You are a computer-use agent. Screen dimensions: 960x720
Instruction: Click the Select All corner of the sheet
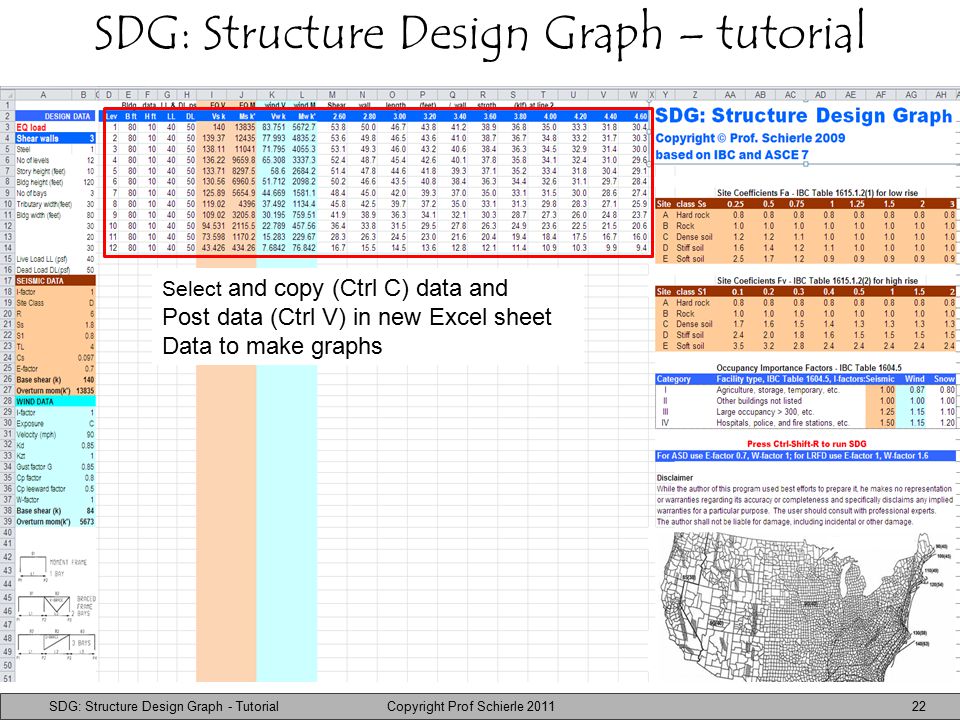click(7, 95)
